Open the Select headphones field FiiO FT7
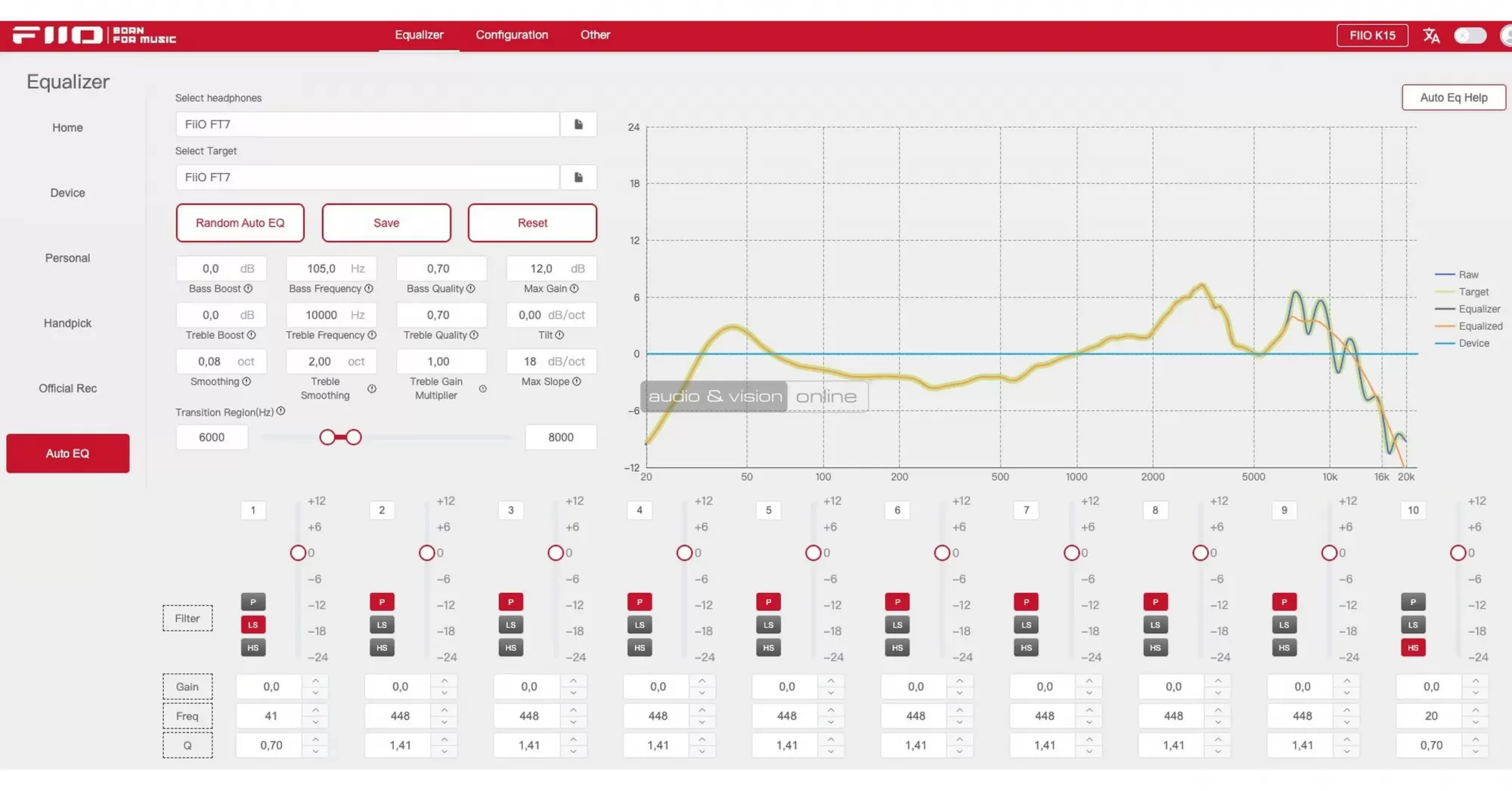This screenshot has height=791, width=1512. [367, 124]
